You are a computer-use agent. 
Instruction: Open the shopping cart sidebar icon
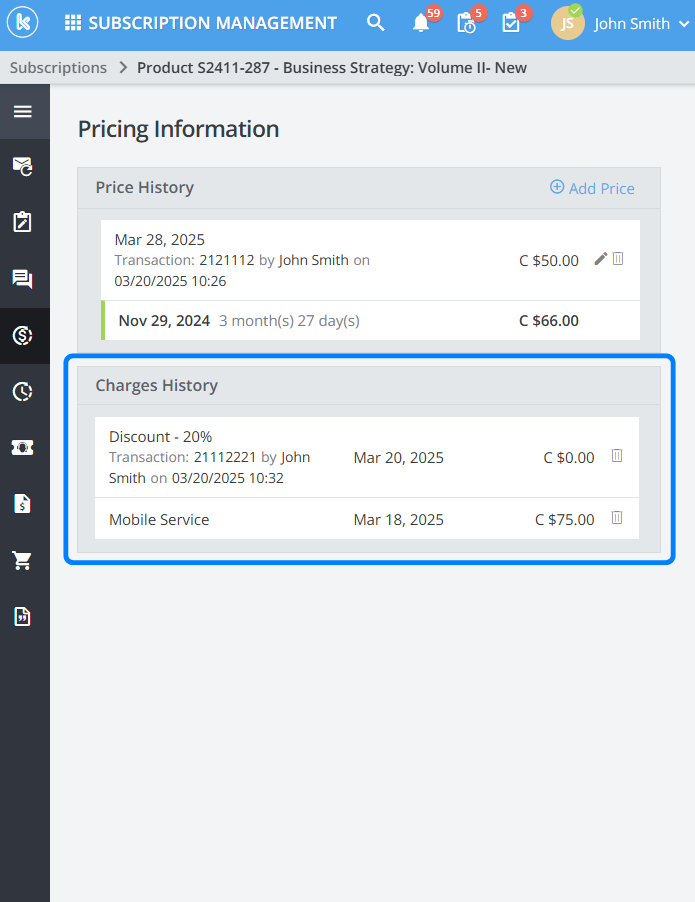pyautogui.click(x=22, y=560)
